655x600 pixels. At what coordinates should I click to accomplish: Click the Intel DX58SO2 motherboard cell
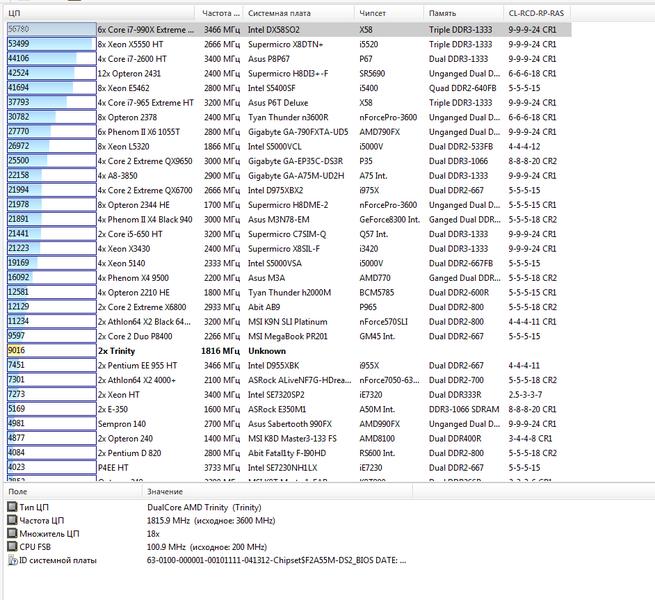point(274,30)
